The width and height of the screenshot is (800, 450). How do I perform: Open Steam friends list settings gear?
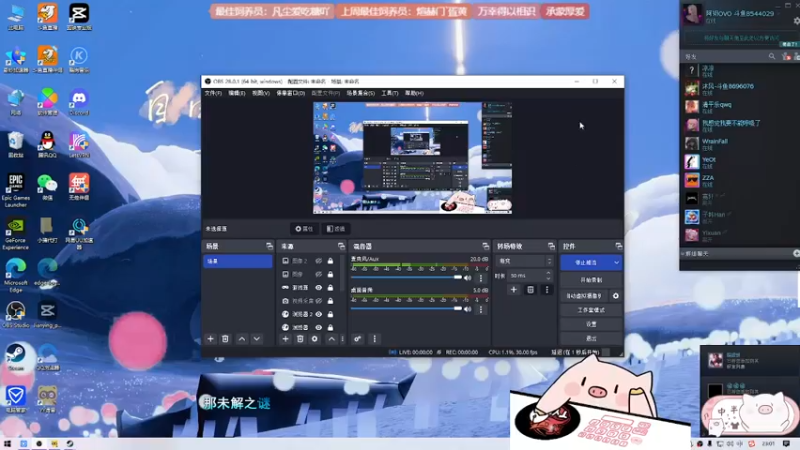[x=797, y=21]
